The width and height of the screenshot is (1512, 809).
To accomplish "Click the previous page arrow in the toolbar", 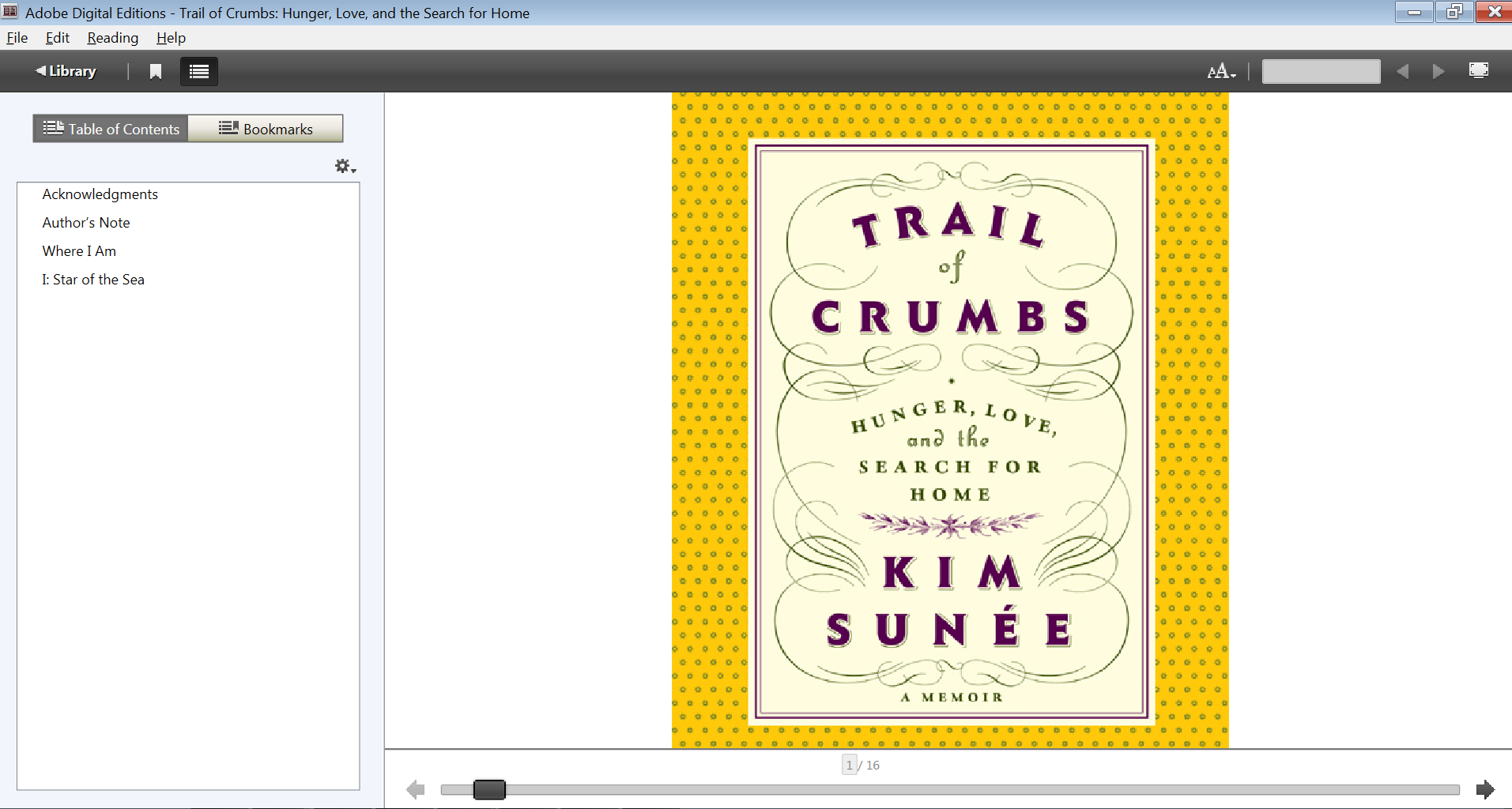I will pyautogui.click(x=1402, y=71).
